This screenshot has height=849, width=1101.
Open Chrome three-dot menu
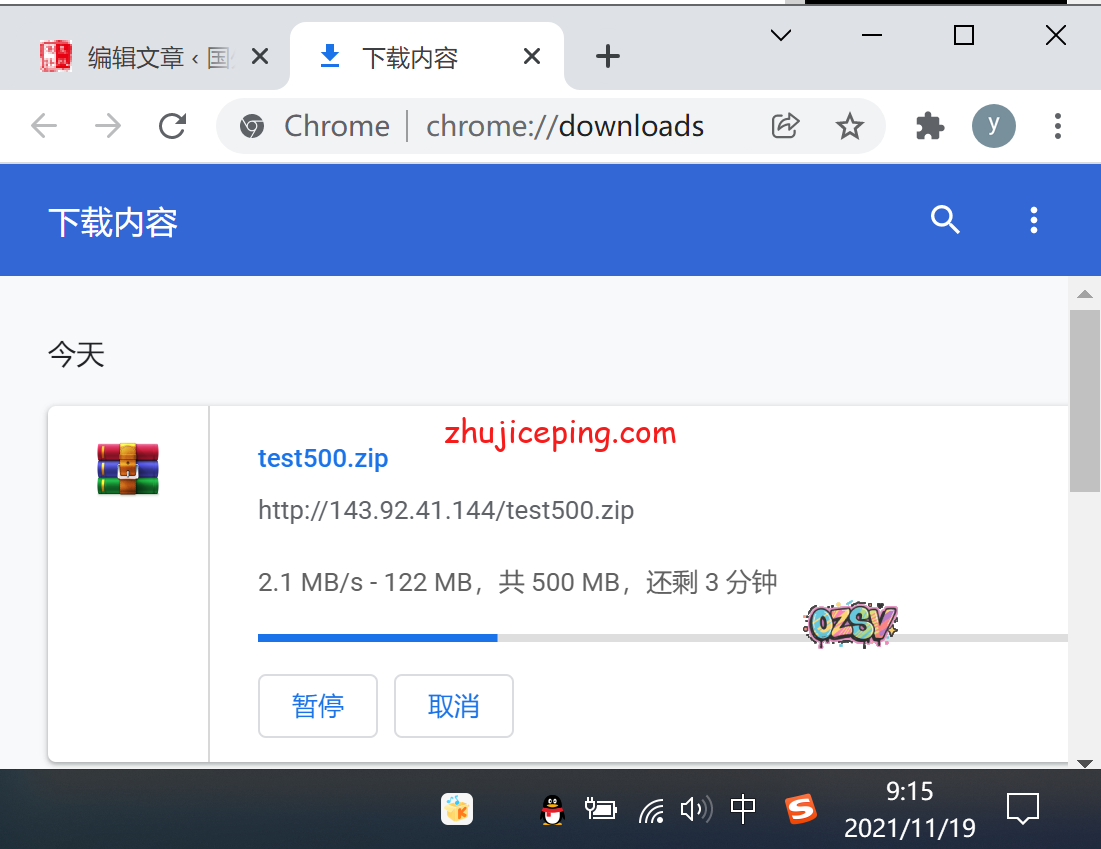click(x=1057, y=126)
